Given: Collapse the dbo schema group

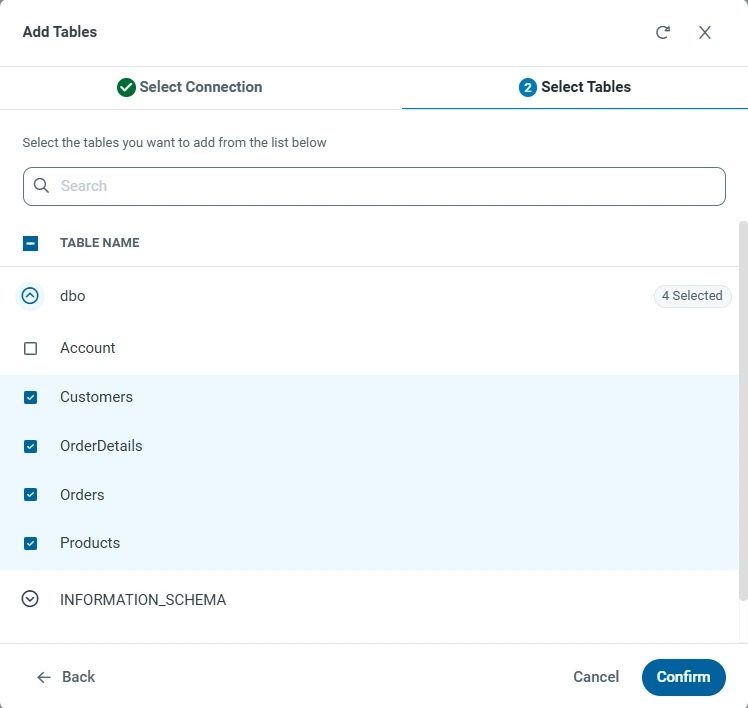Looking at the screenshot, I should point(30,296).
